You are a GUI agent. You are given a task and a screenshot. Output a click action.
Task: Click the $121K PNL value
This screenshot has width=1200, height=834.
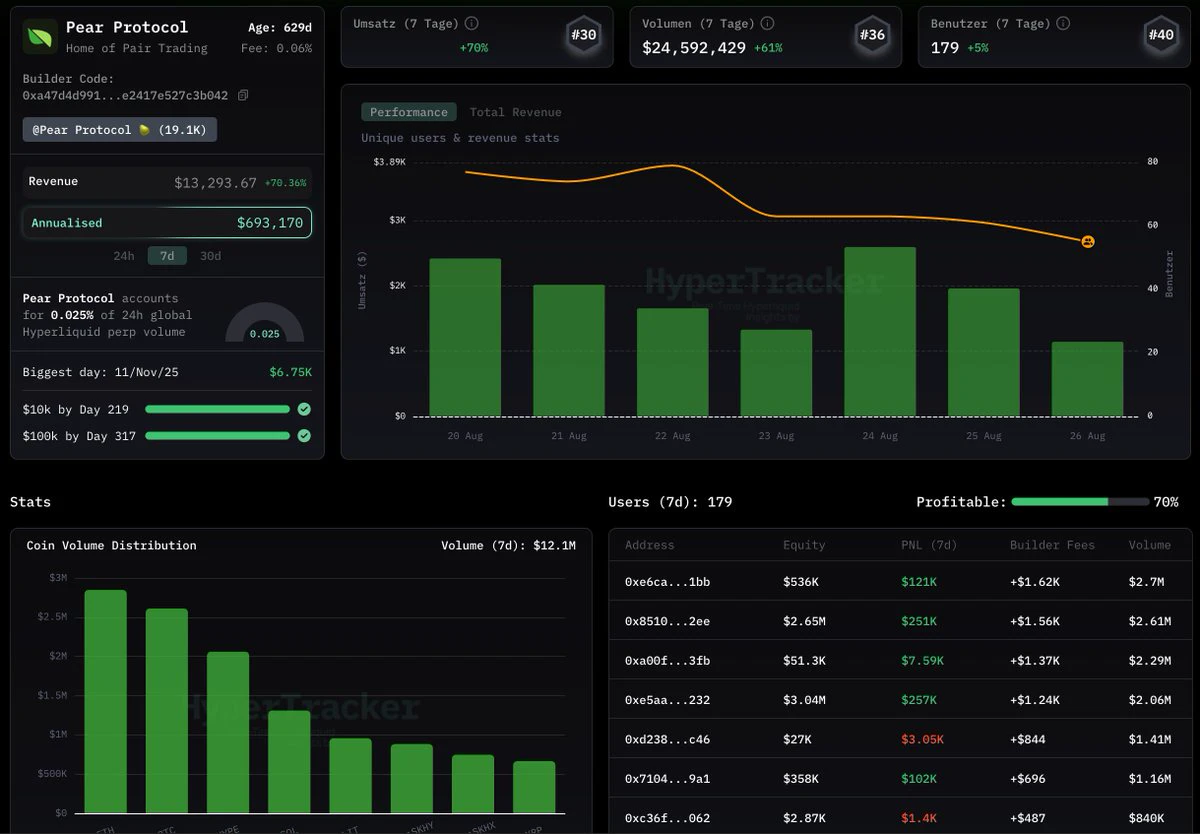click(919, 581)
